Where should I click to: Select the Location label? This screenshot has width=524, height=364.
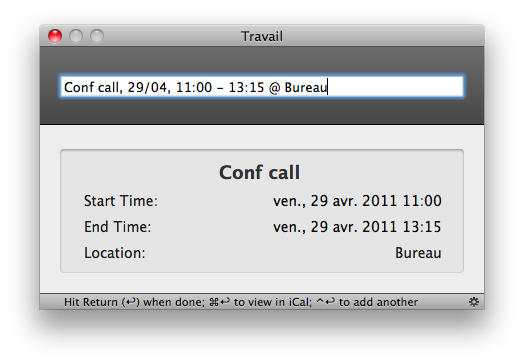pyautogui.click(x=115, y=253)
